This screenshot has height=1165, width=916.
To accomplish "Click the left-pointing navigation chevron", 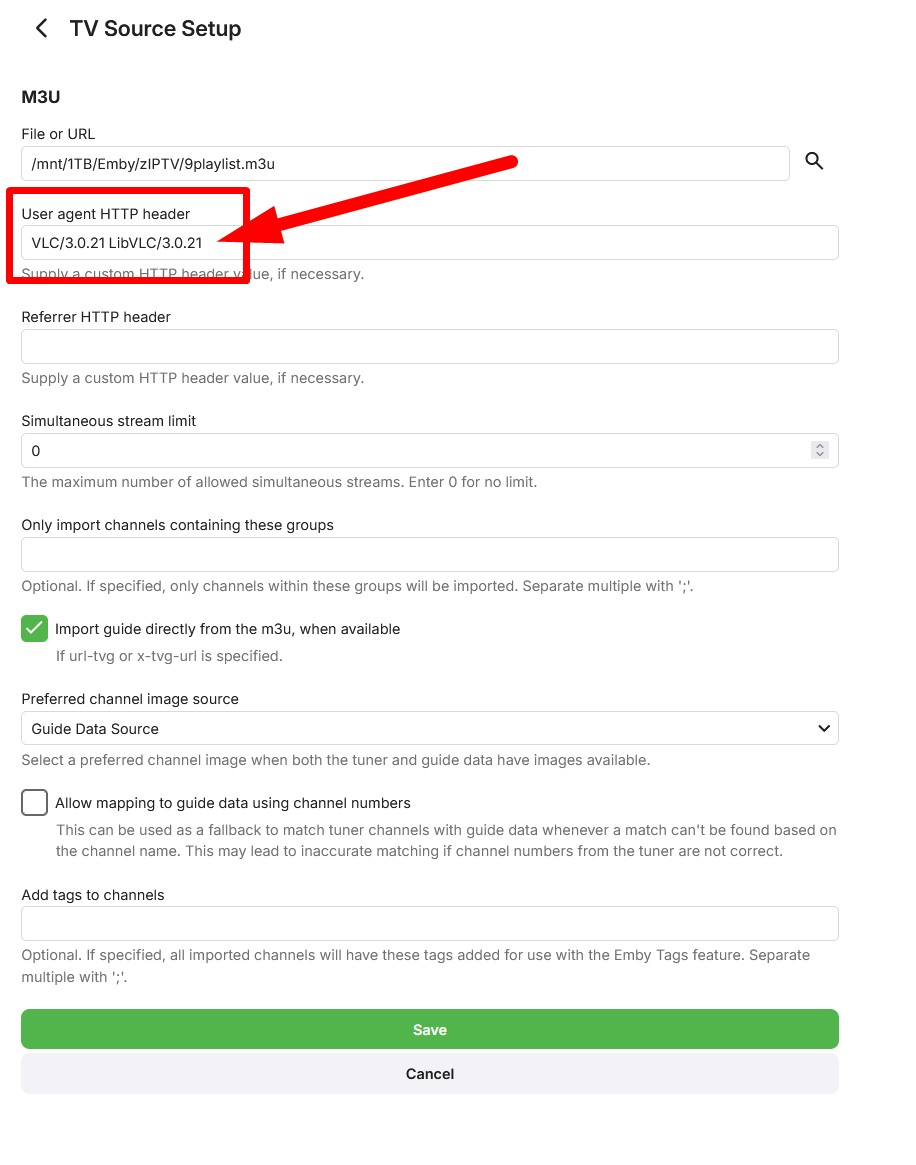I will (x=40, y=28).
